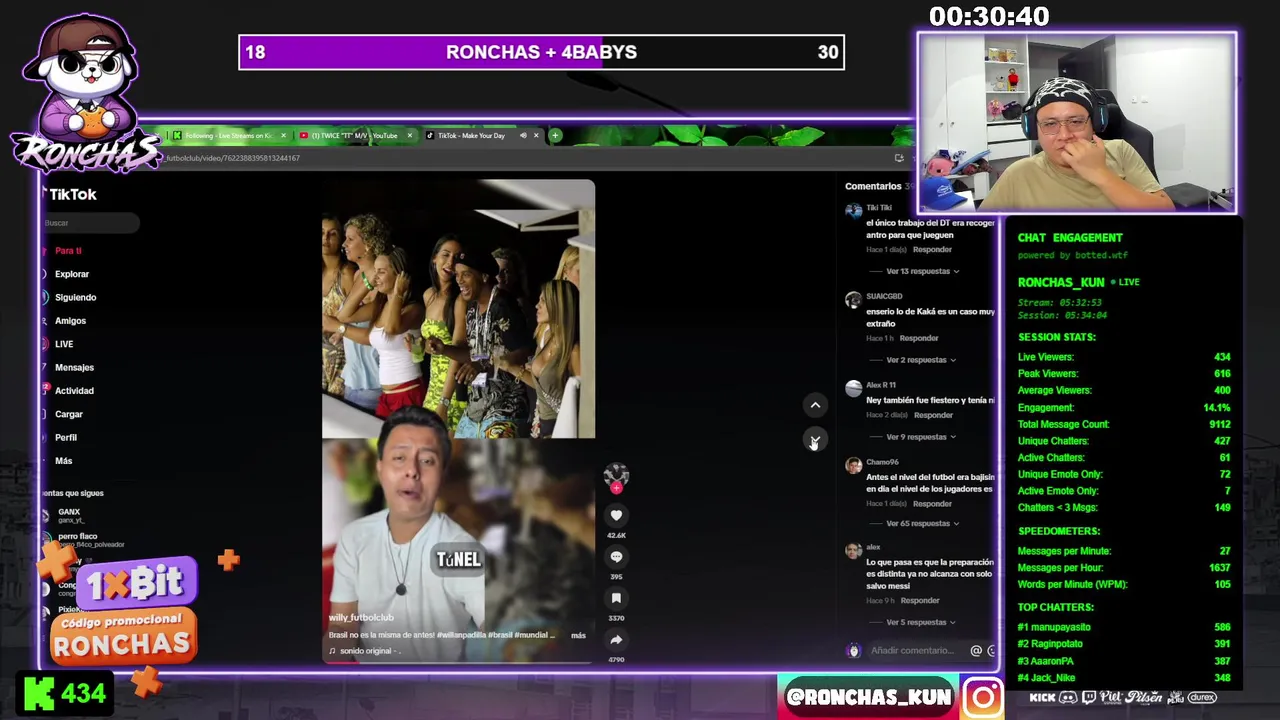
Task: Go to next video with down arrow
Action: click(815, 440)
